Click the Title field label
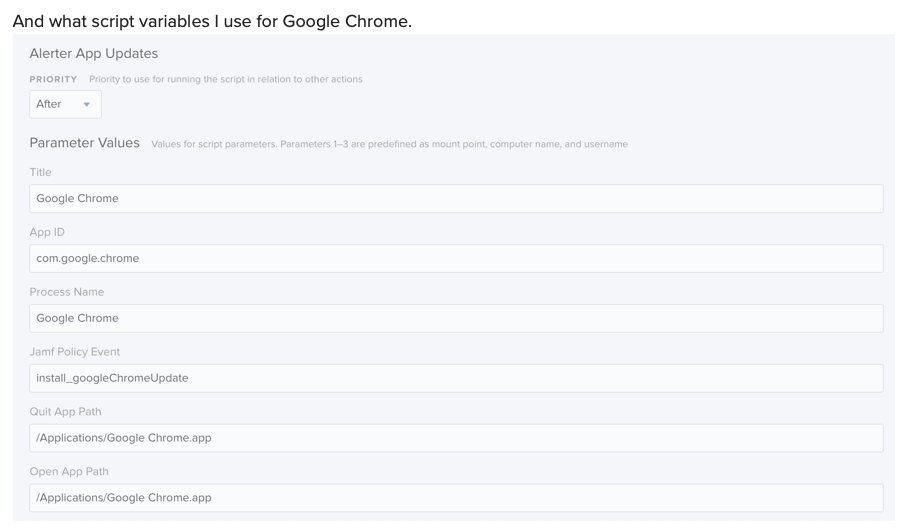 (41, 172)
